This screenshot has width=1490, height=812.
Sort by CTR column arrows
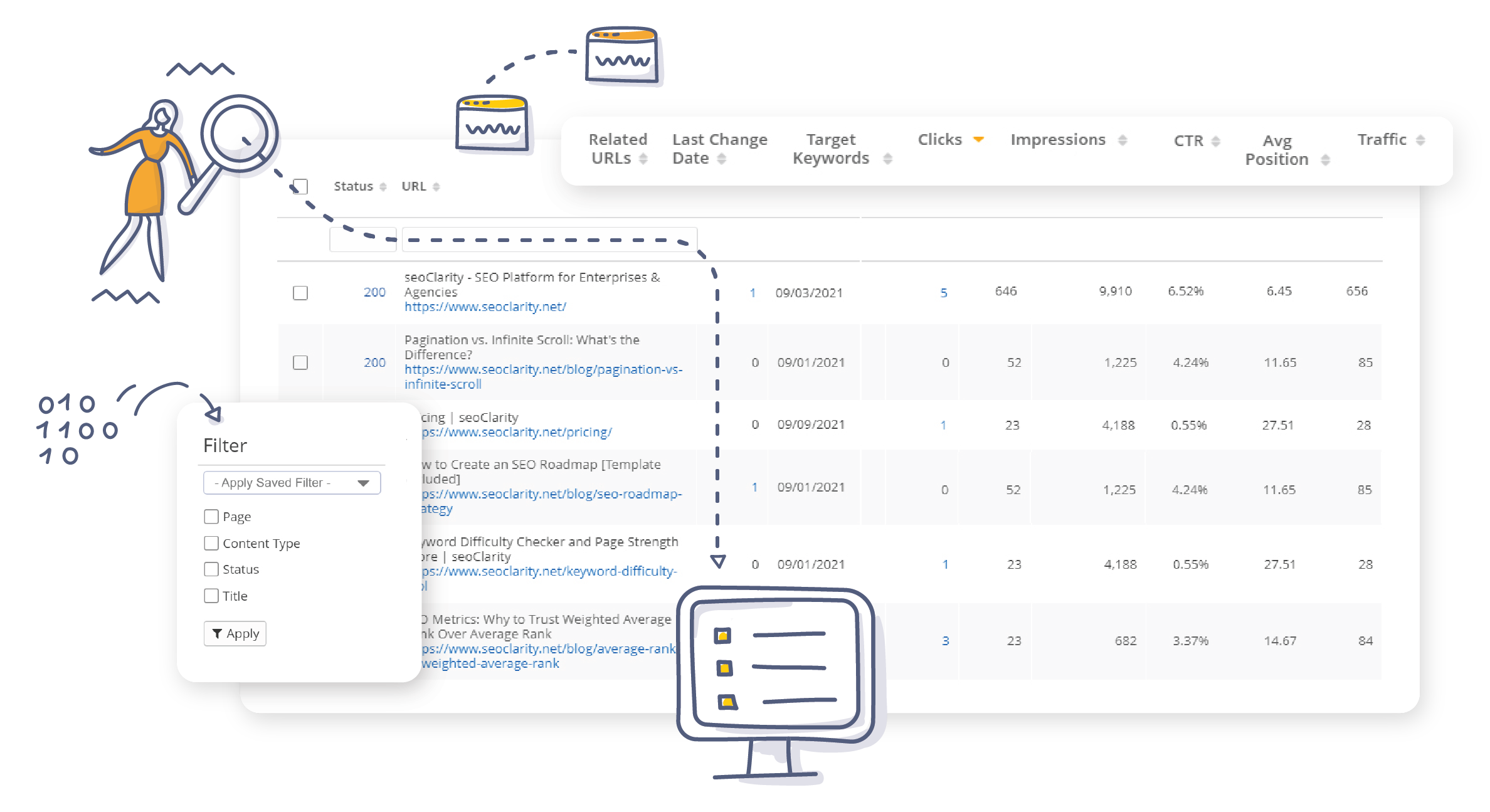coord(1215,142)
